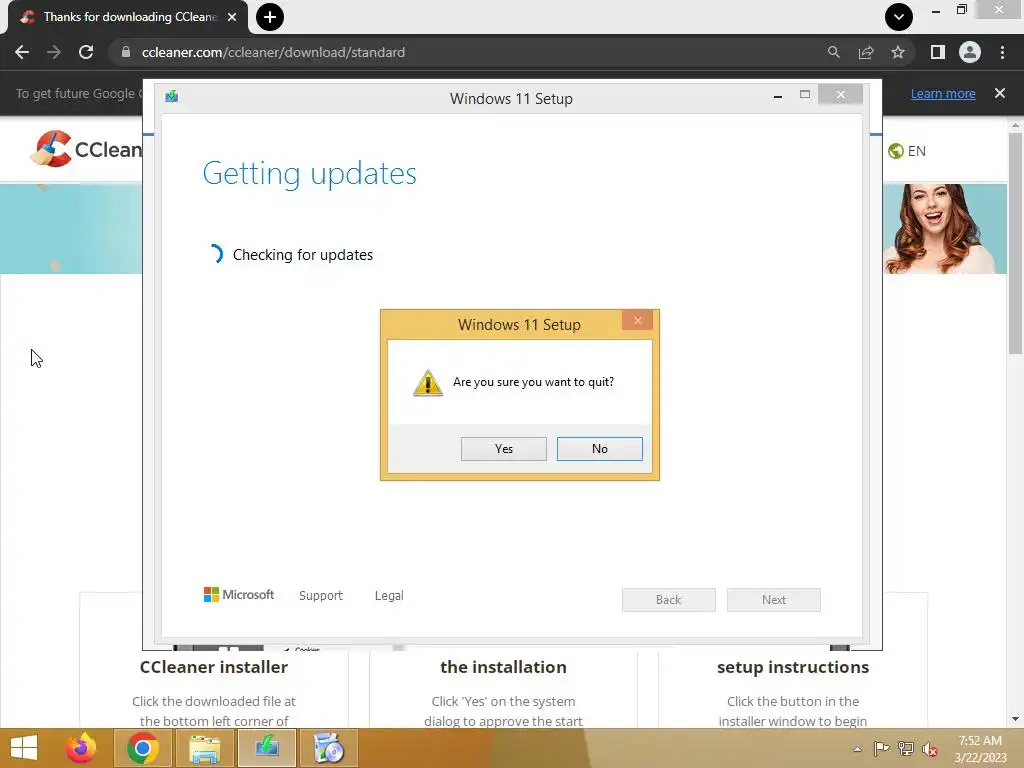The image size is (1024, 768).
Task: Click the 'Getting updates' heading
Action: [309, 173]
